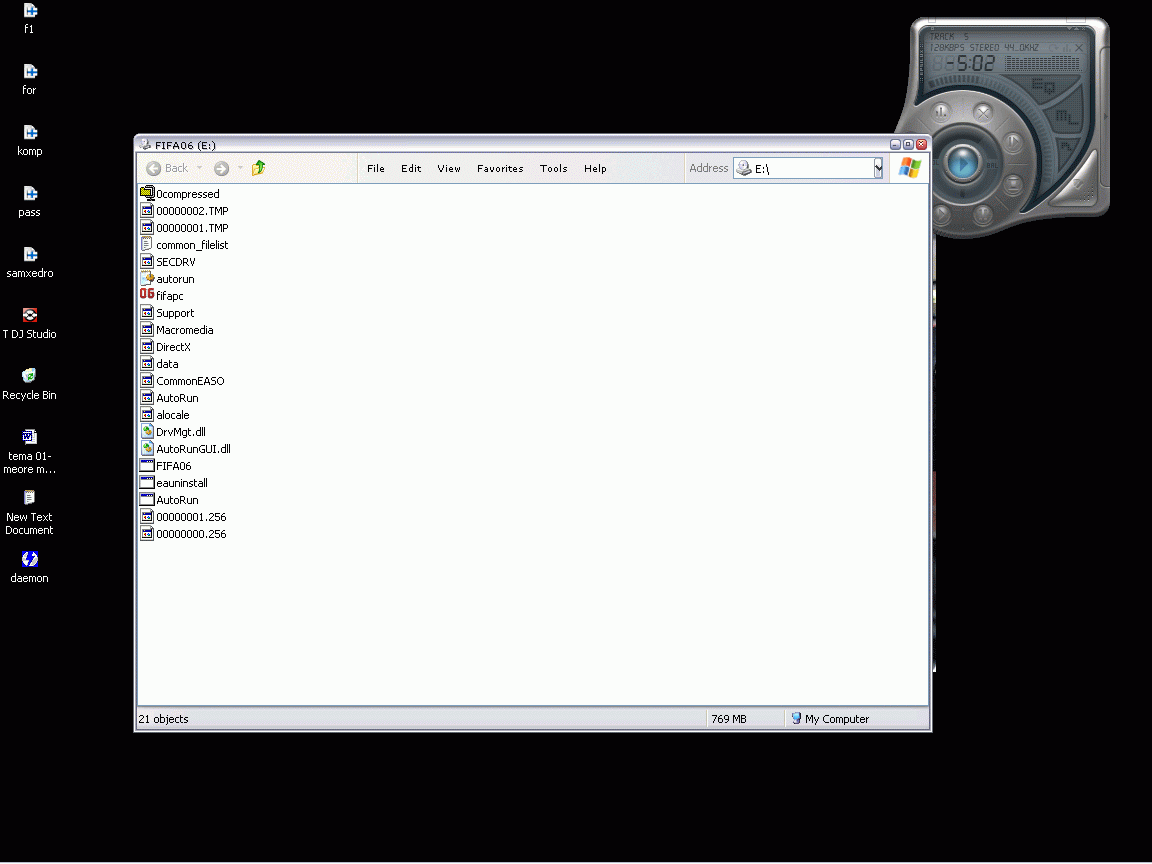The image size is (1152, 864).
Task: Open the File menu
Action: pyautogui.click(x=376, y=168)
